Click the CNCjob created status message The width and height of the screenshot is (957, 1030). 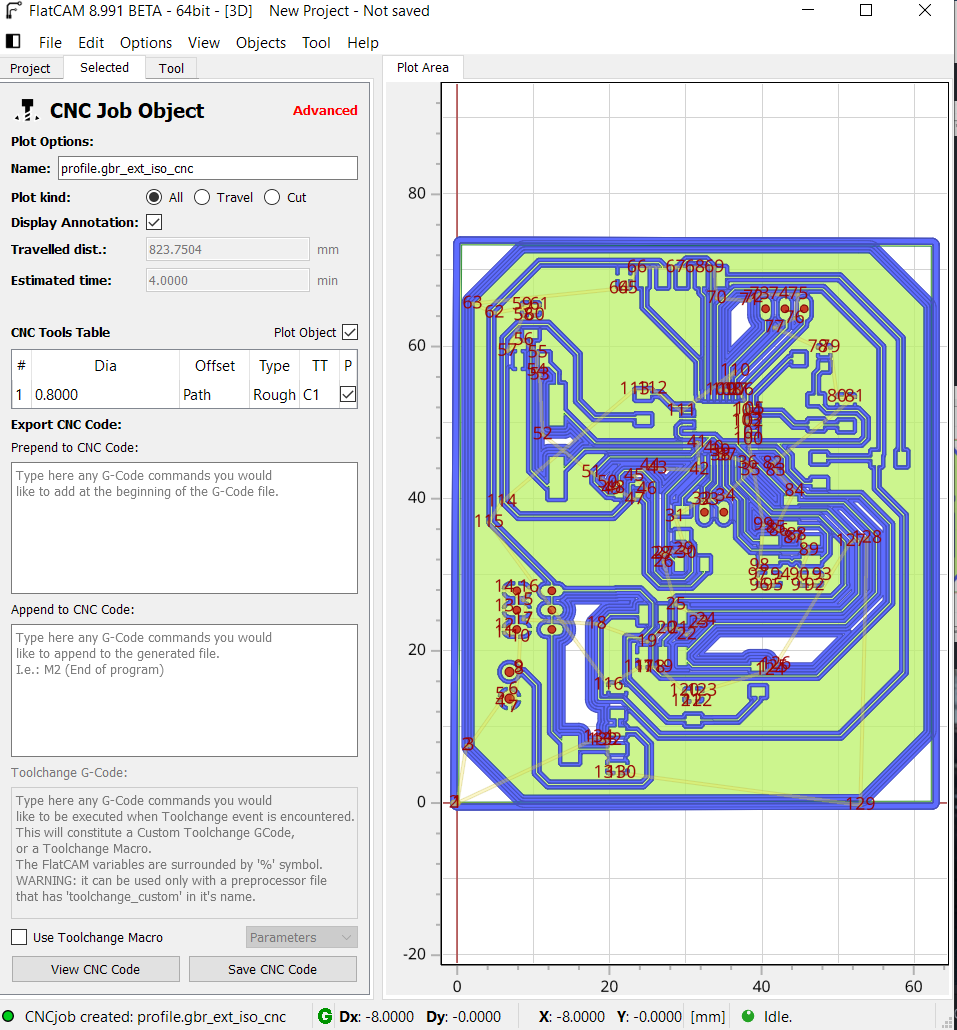point(155,1017)
